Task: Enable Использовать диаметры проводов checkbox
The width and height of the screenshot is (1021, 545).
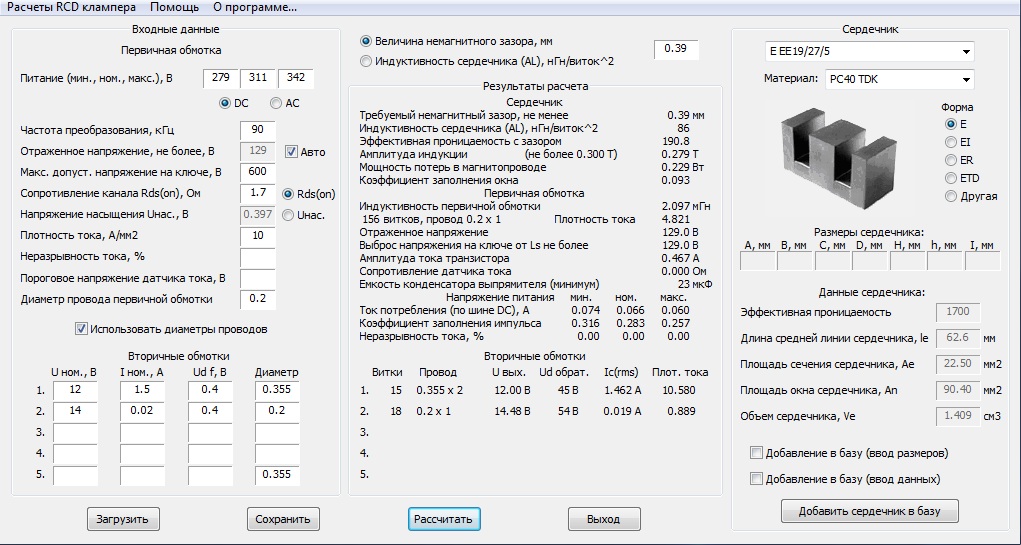Action: (82, 329)
